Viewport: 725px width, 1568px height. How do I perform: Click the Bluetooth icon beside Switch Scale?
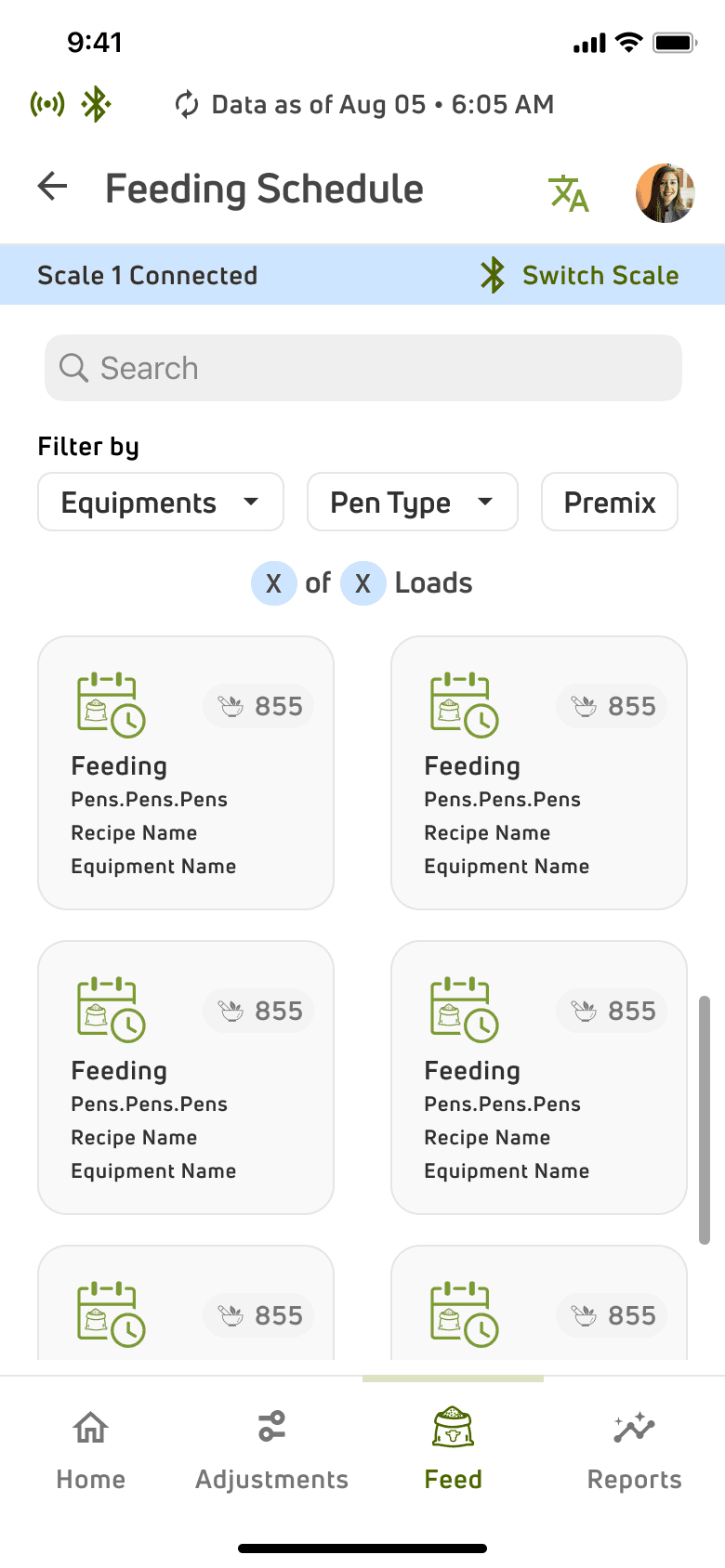click(493, 275)
